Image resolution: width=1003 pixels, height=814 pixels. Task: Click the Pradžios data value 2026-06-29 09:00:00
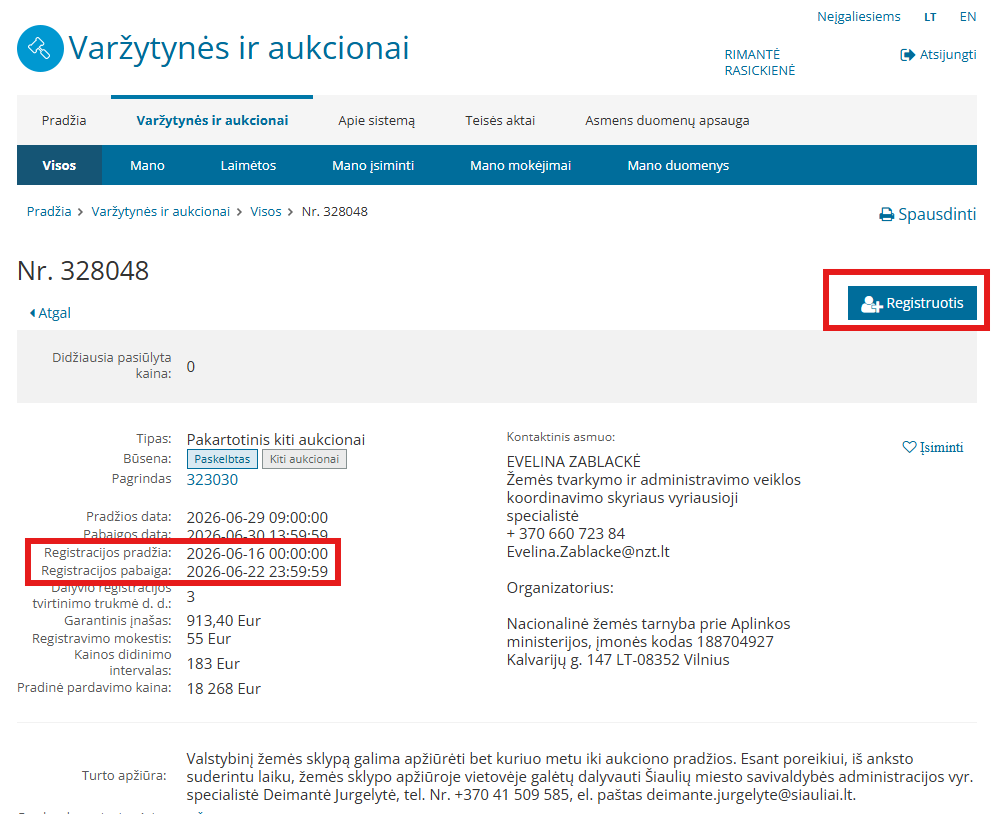(x=257, y=518)
